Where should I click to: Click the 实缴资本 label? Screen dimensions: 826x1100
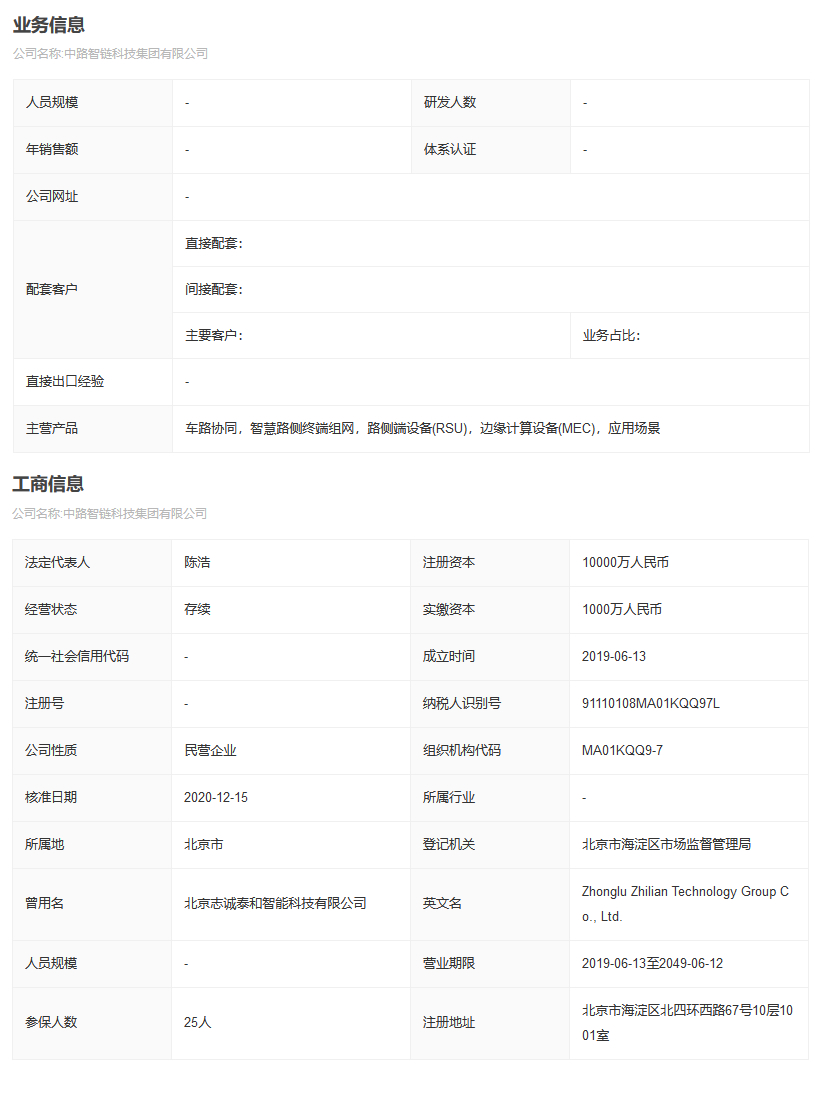tap(449, 610)
